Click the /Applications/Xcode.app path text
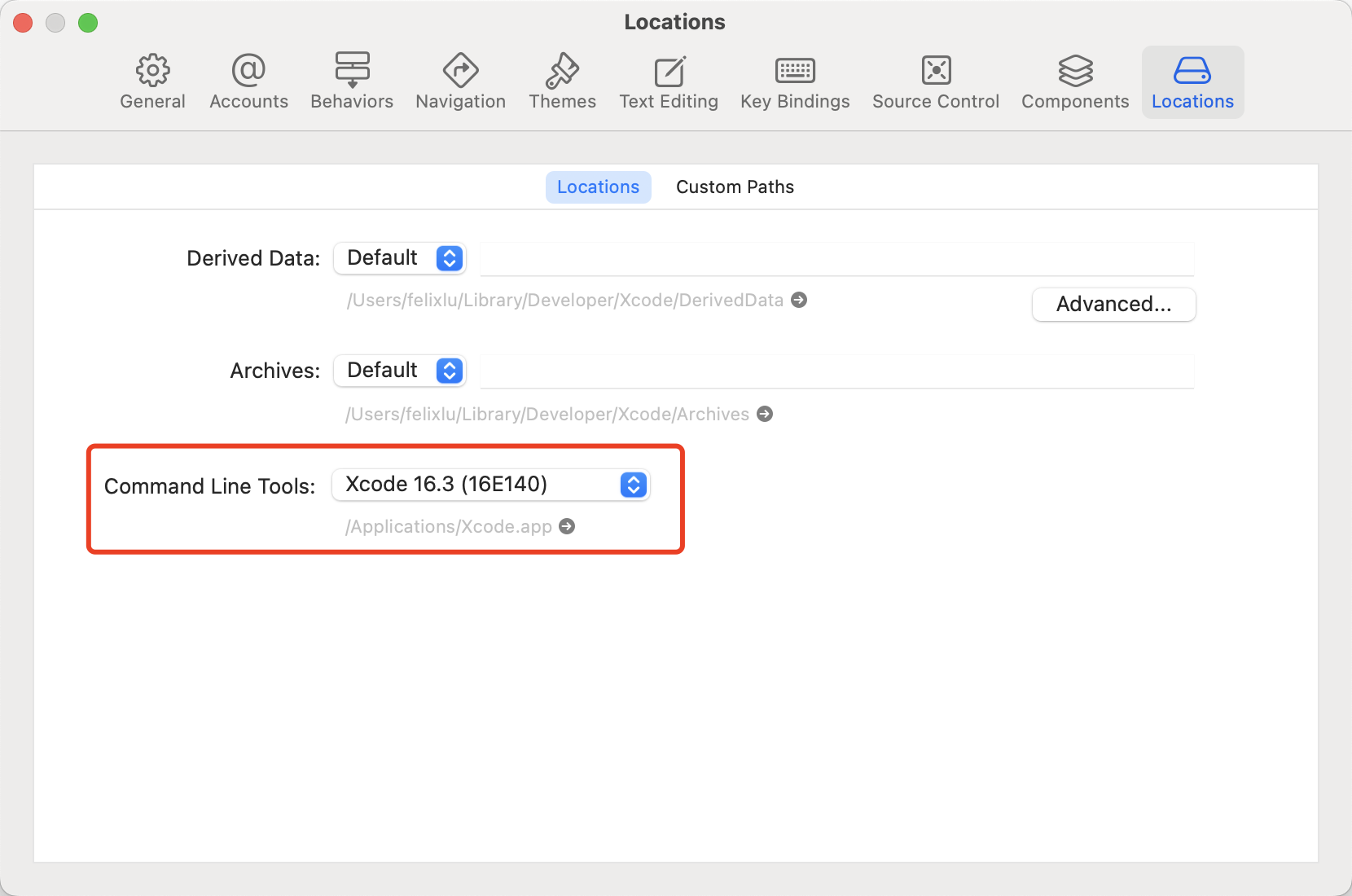Image resolution: width=1352 pixels, height=896 pixels. click(449, 526)
